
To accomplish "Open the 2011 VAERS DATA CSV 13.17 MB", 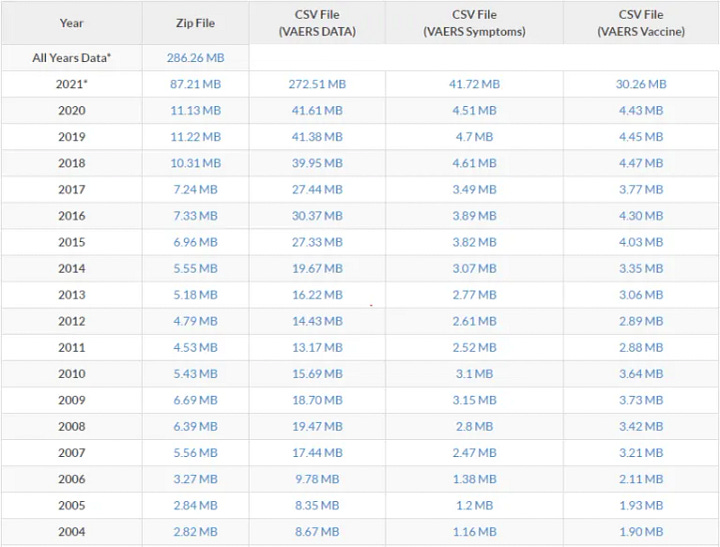I will (x=317, y=347).
